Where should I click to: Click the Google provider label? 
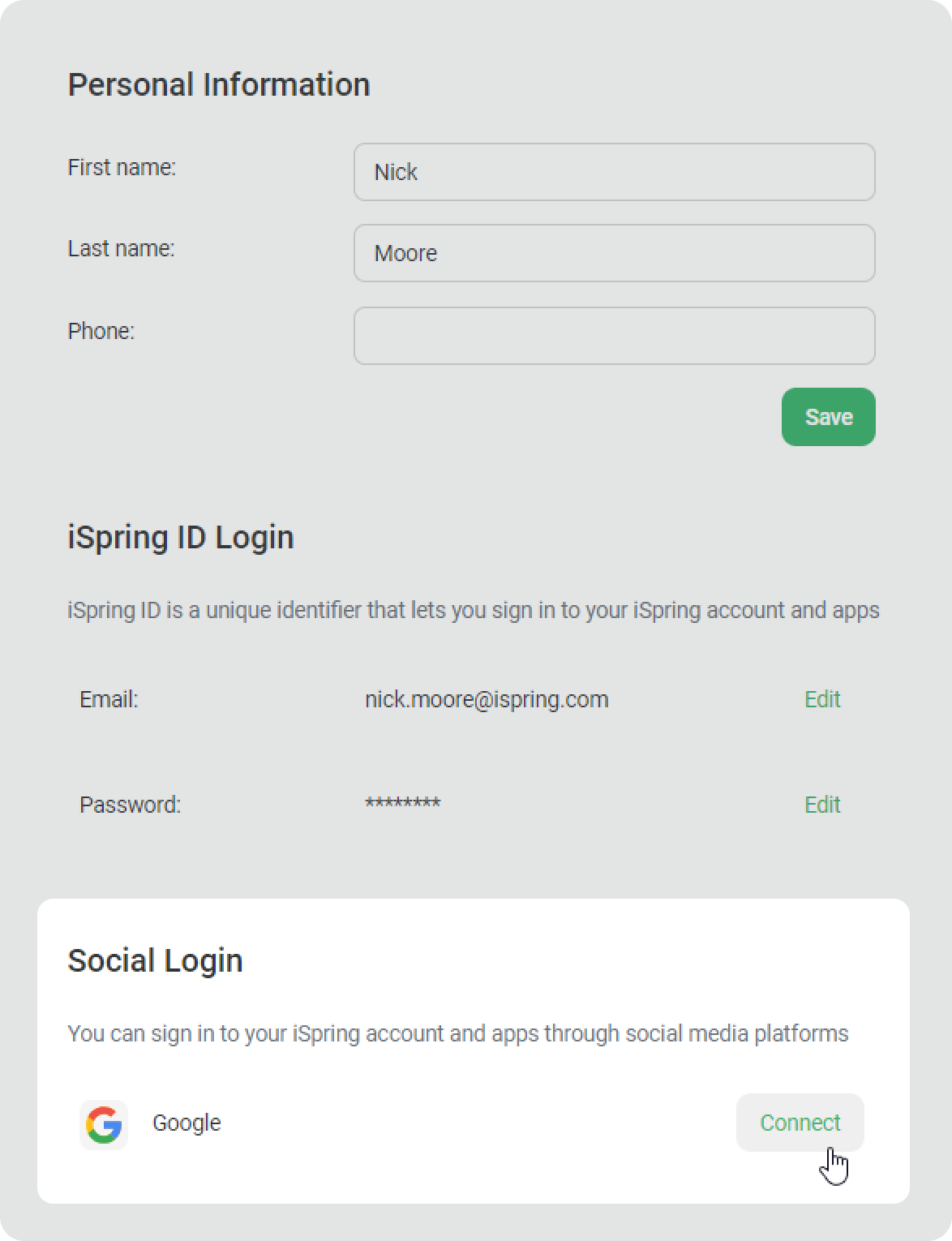click(x=187, y=1123)
